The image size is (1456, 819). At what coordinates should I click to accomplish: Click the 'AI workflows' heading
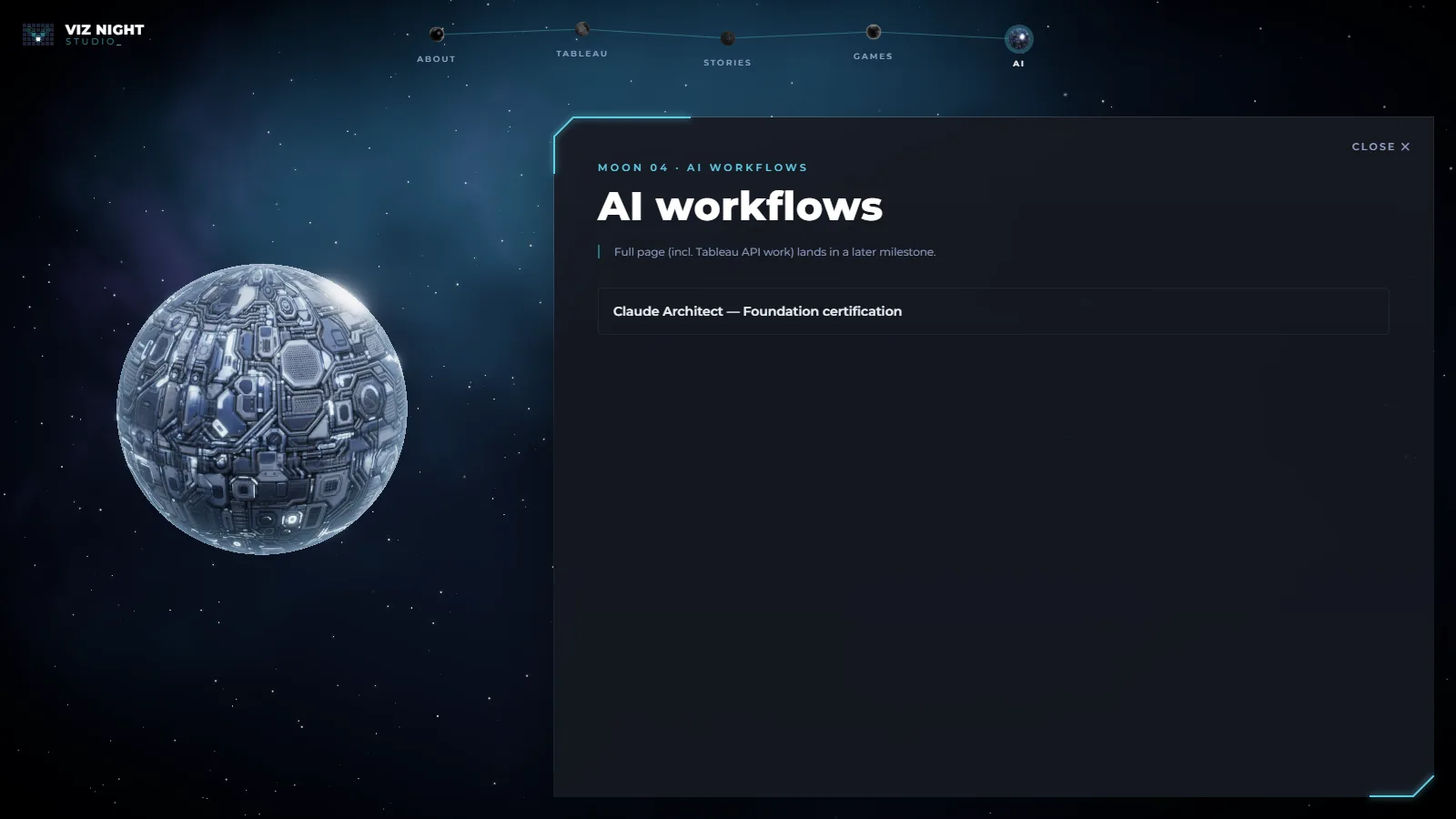(x=740, y=207)
